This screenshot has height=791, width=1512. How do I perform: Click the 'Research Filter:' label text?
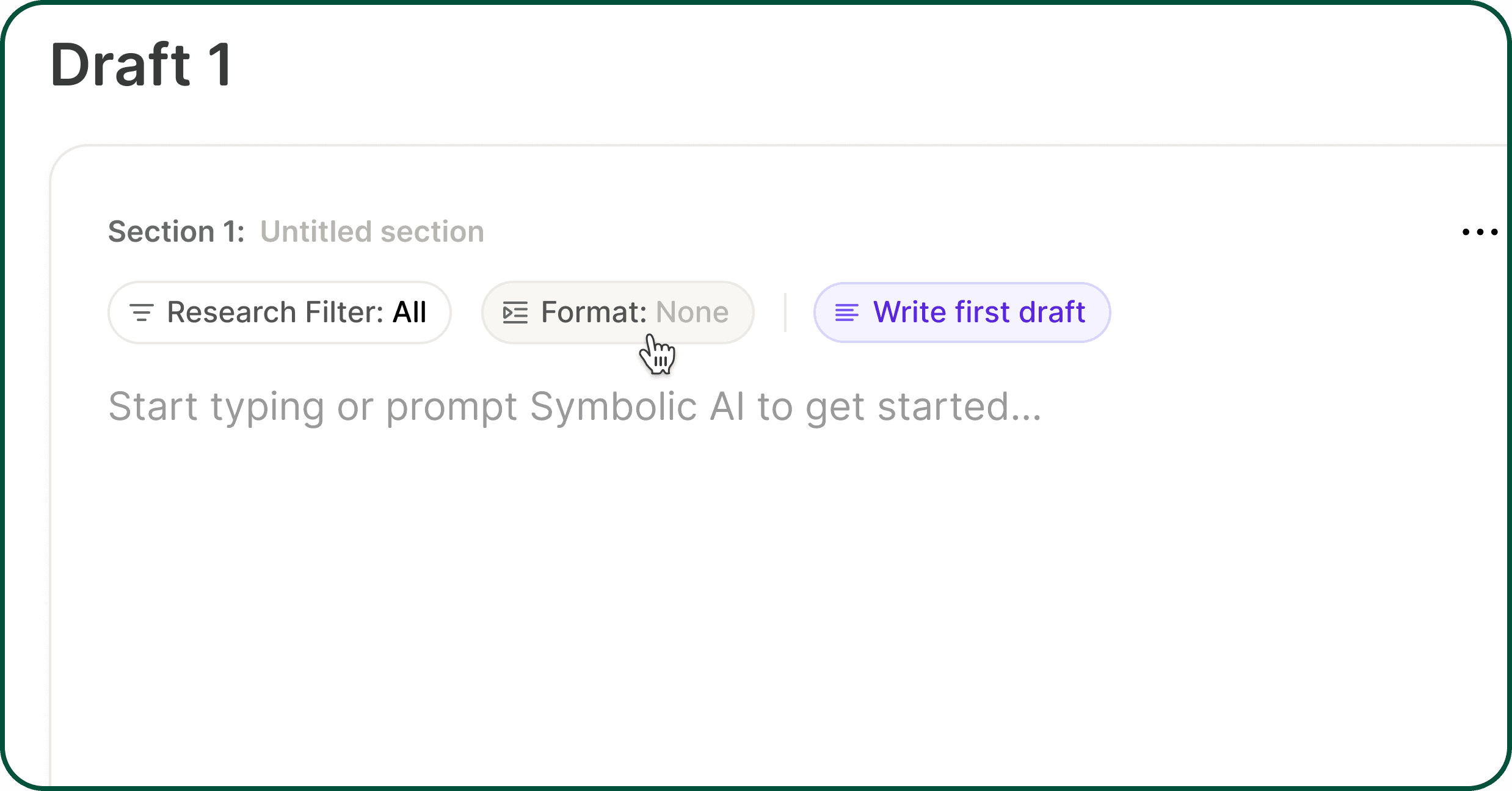tap(275, 312)
